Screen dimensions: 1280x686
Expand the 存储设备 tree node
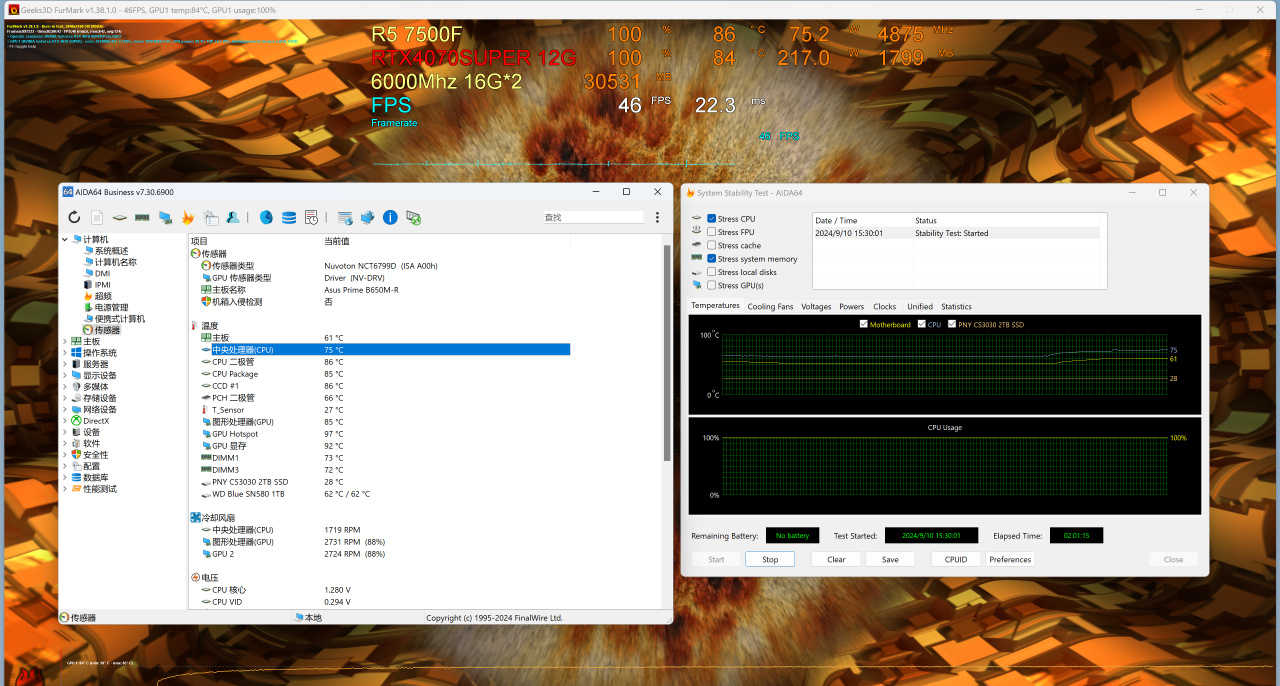(65, 398)
